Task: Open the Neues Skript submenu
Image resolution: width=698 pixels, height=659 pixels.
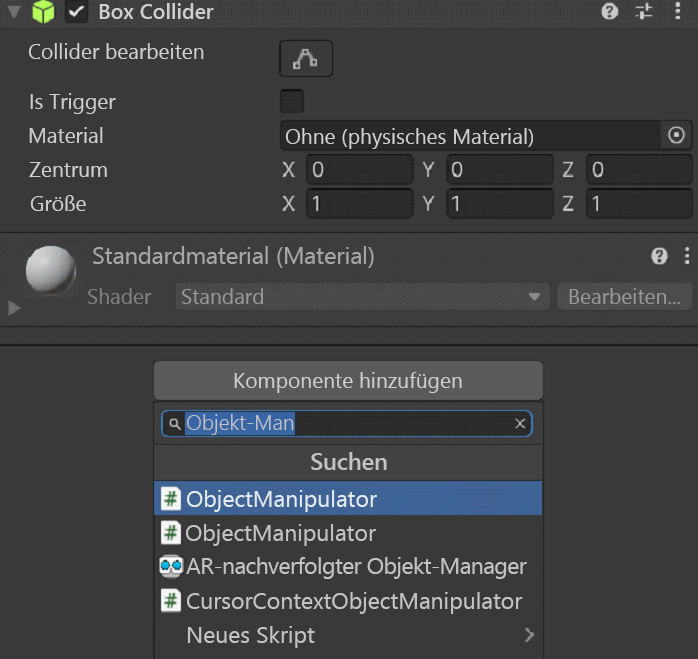Action: pos(348,635)
